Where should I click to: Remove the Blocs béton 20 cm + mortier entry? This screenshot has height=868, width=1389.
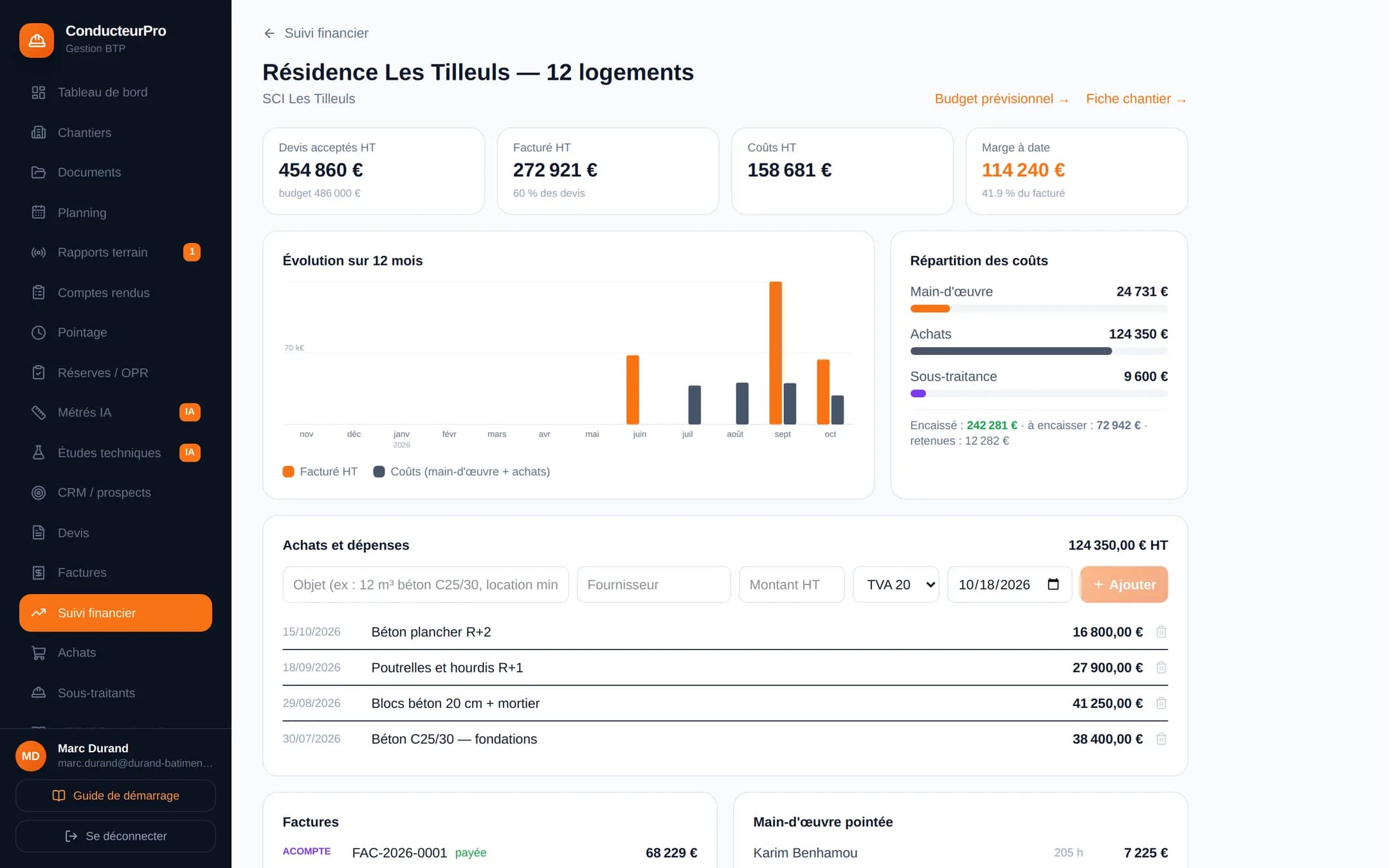[x=1161, y=703]
